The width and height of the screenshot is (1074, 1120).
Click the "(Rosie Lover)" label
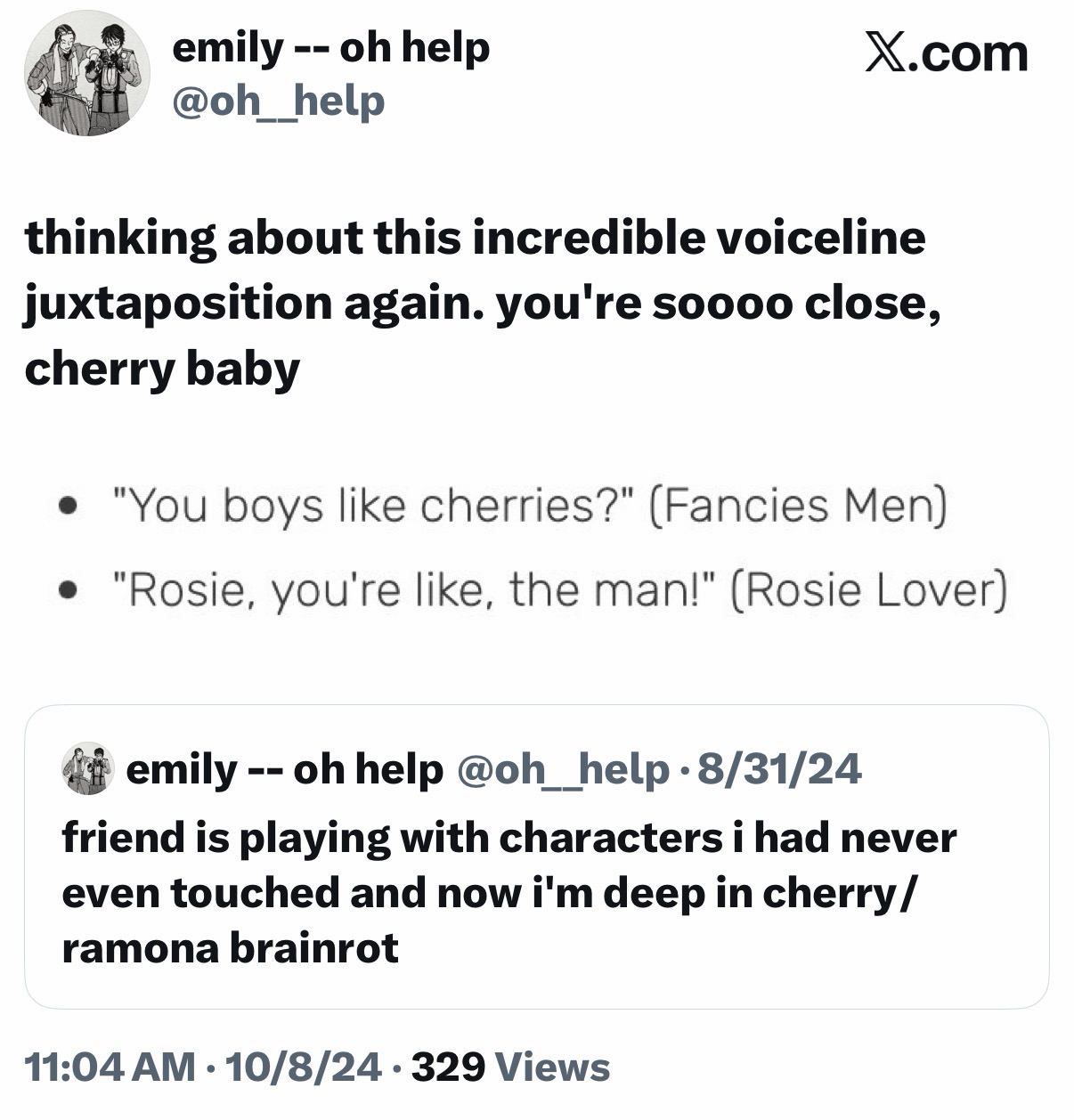(869, 589)
